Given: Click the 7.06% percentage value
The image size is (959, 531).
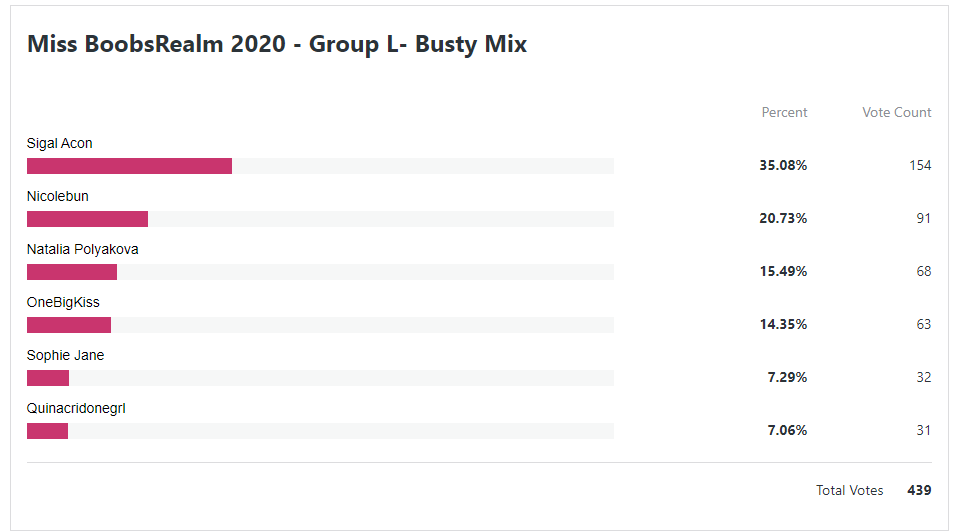Looking at the screenshot, I should tap(787, 430).
